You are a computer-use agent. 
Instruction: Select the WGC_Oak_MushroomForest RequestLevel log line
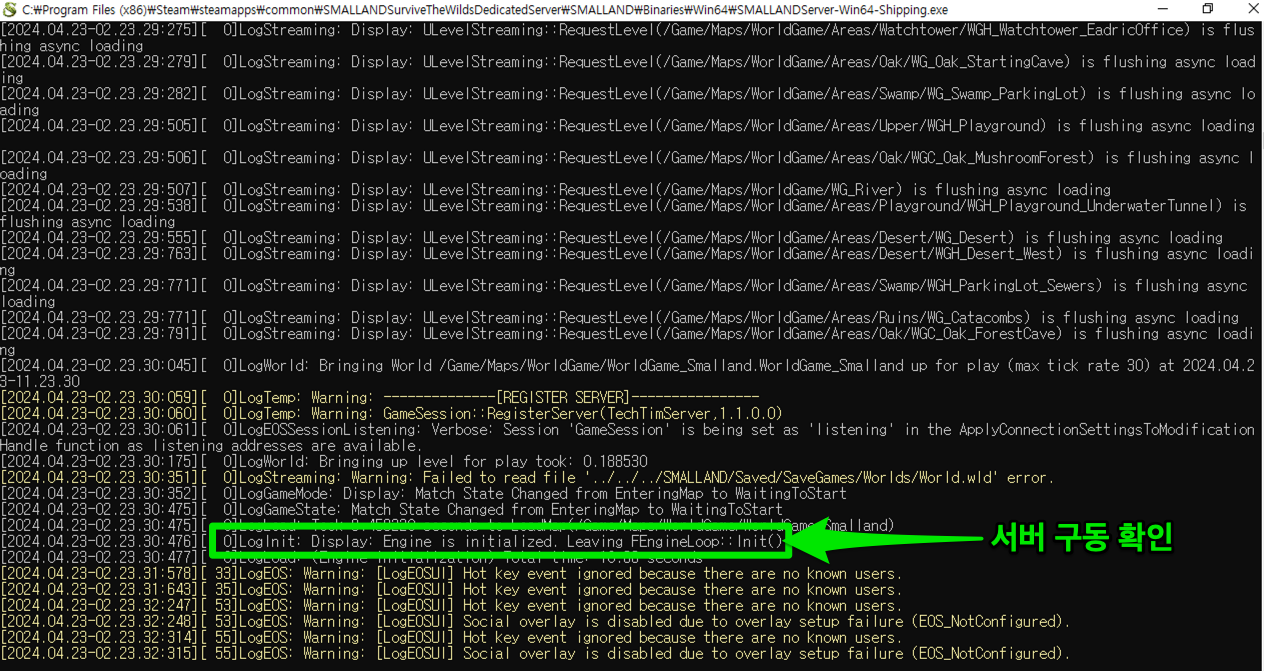tap(627, 166)
